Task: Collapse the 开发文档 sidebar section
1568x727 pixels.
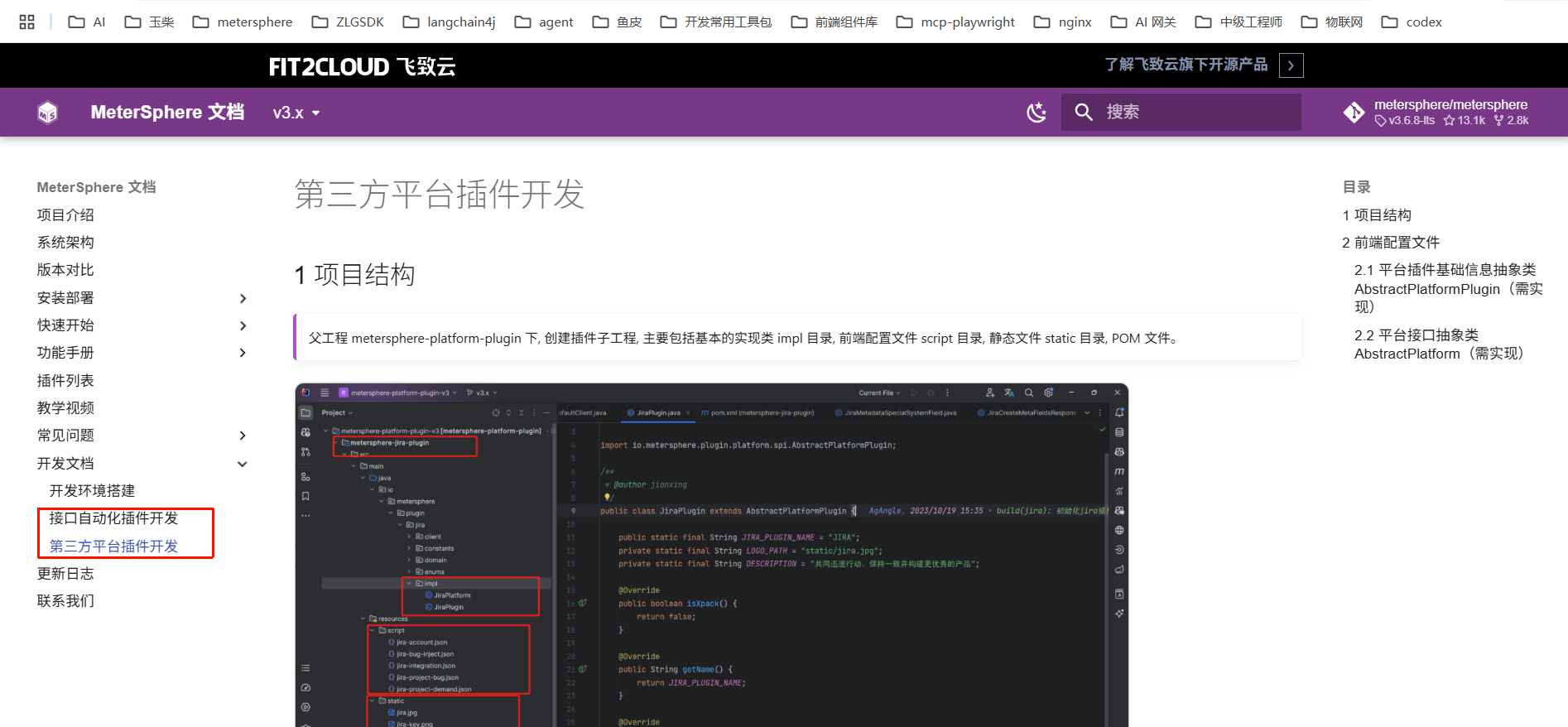Action: point(243,464)
